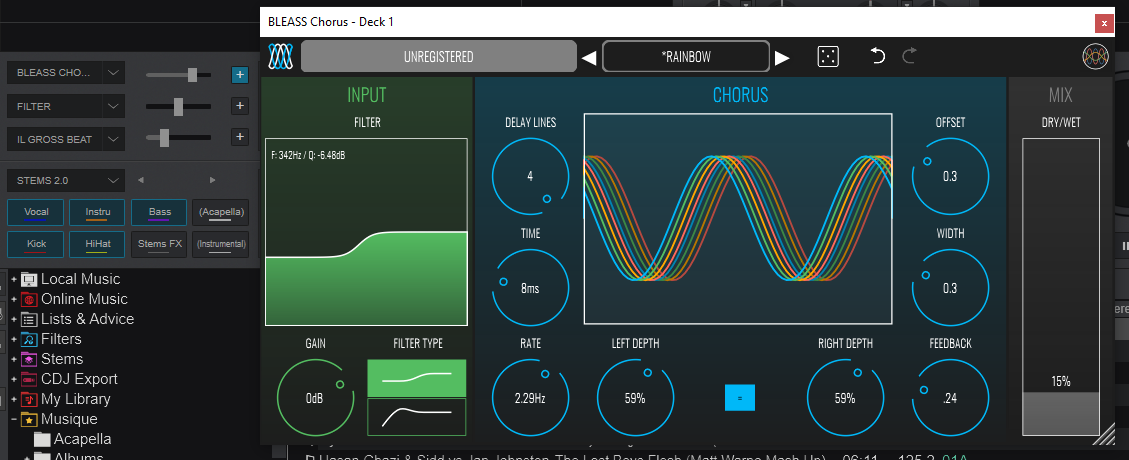Click the randomize dice icon

(828, 56)
